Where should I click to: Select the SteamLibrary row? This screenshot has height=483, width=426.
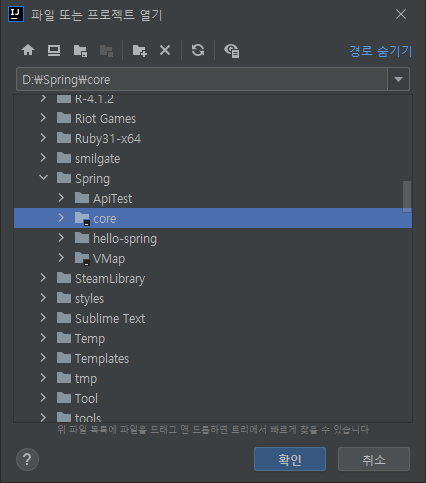coord(213,278)
